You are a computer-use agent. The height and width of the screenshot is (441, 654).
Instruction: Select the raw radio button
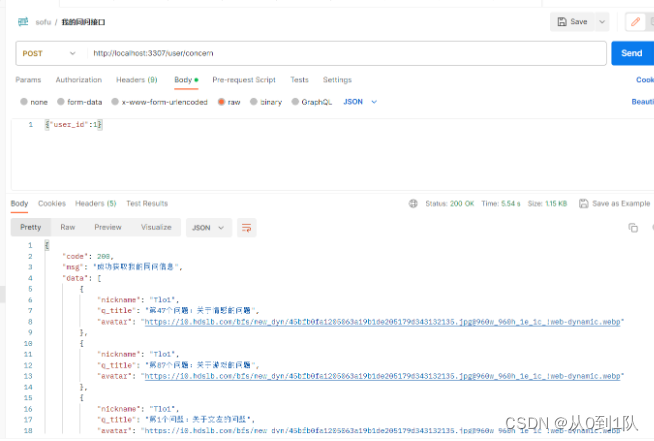(x=221, y=102)
